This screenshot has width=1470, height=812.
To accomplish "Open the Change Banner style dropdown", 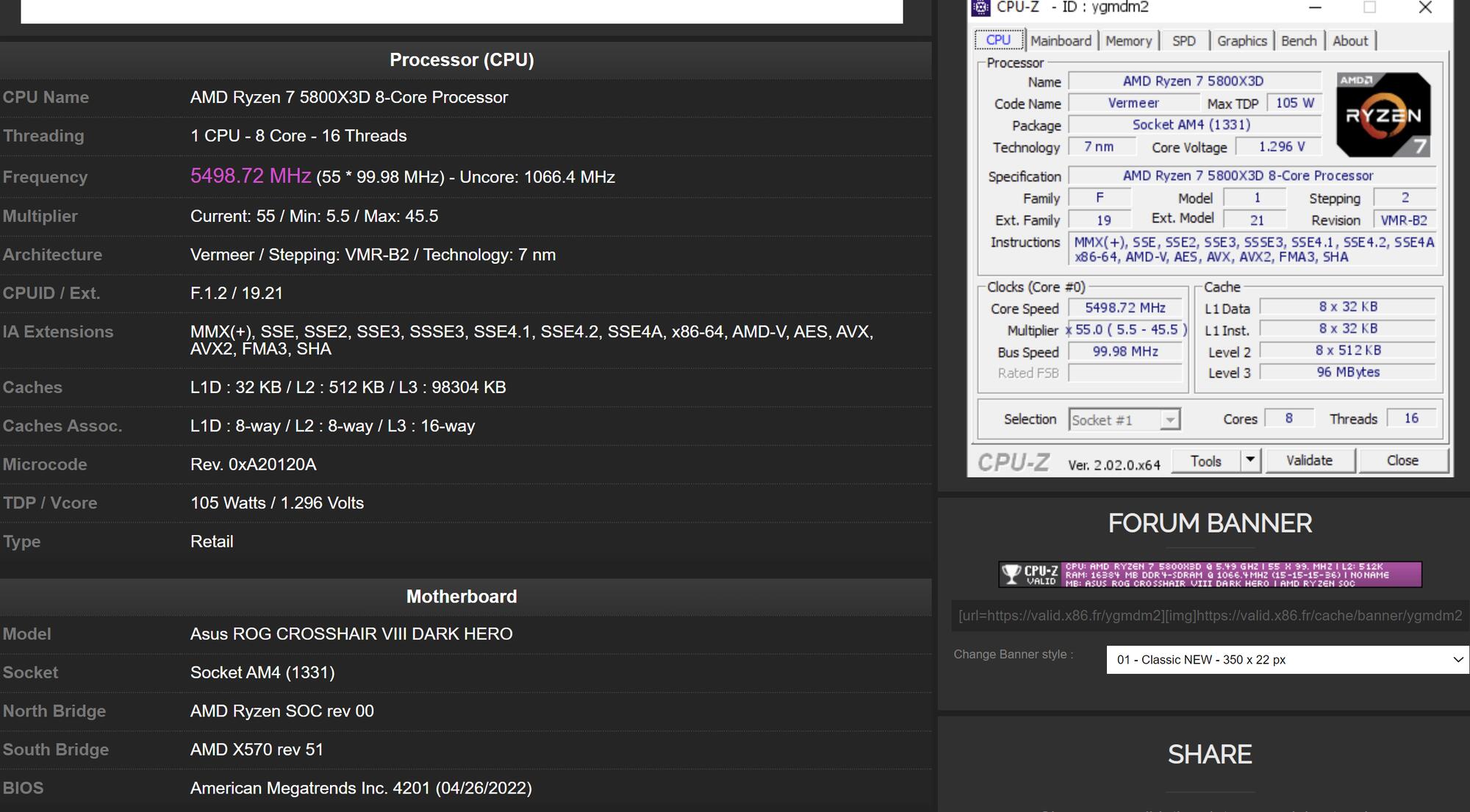I will pyautogui.click(x=1287, y=660).
